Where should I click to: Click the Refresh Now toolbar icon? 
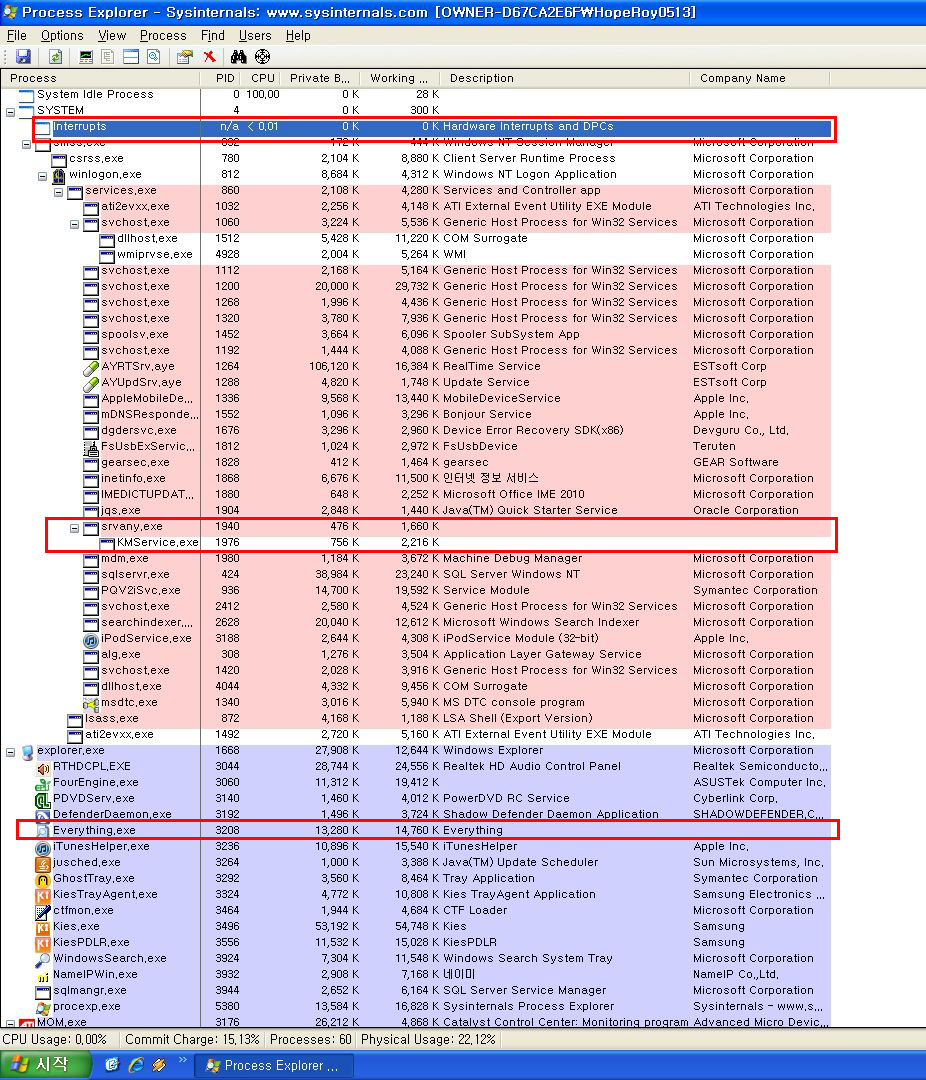(x=56, y=56)
